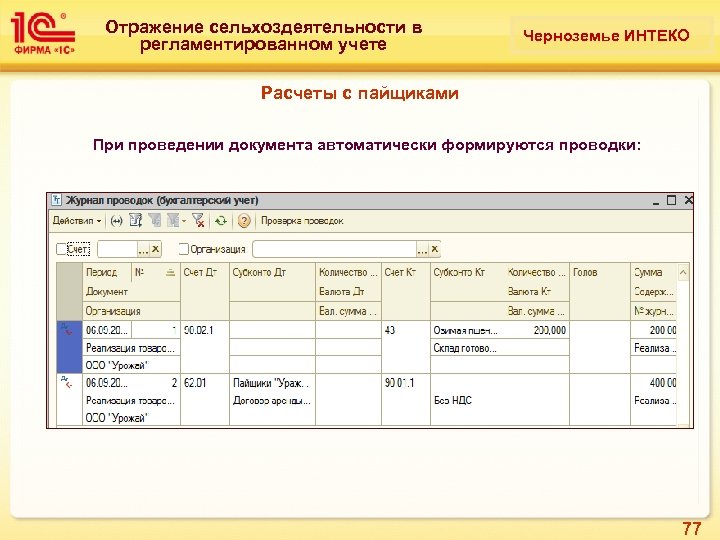Click the Договор аренды... cell
This screenshot has width=720, height=540.
[272, 400]
